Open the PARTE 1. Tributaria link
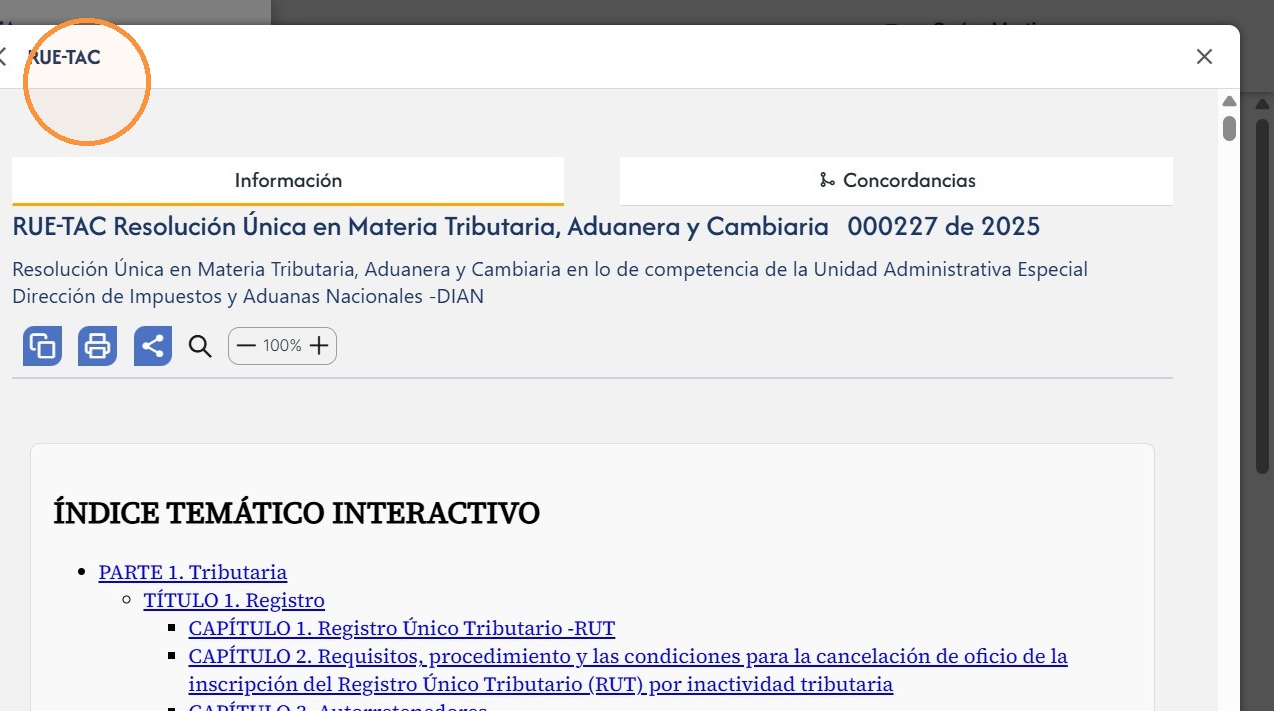This screenshot has width=1274, height=711. pyautogui.click(x=193, y=572)
